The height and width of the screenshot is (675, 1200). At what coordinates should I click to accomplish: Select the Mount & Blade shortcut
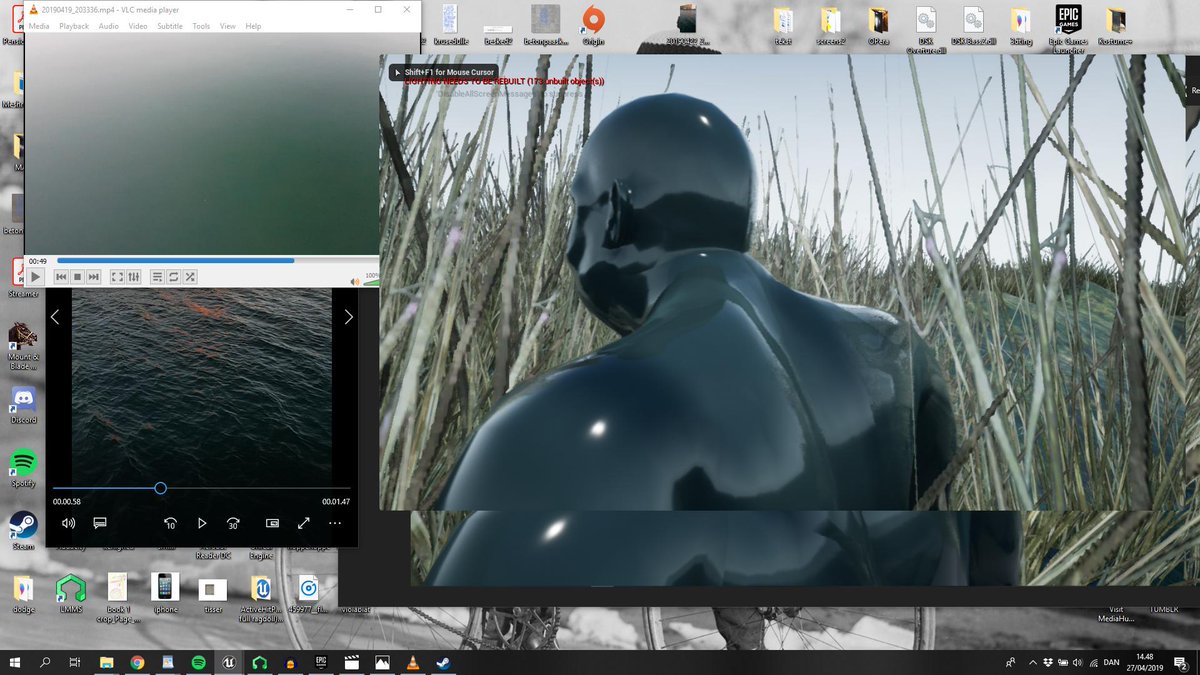(23, 345)
